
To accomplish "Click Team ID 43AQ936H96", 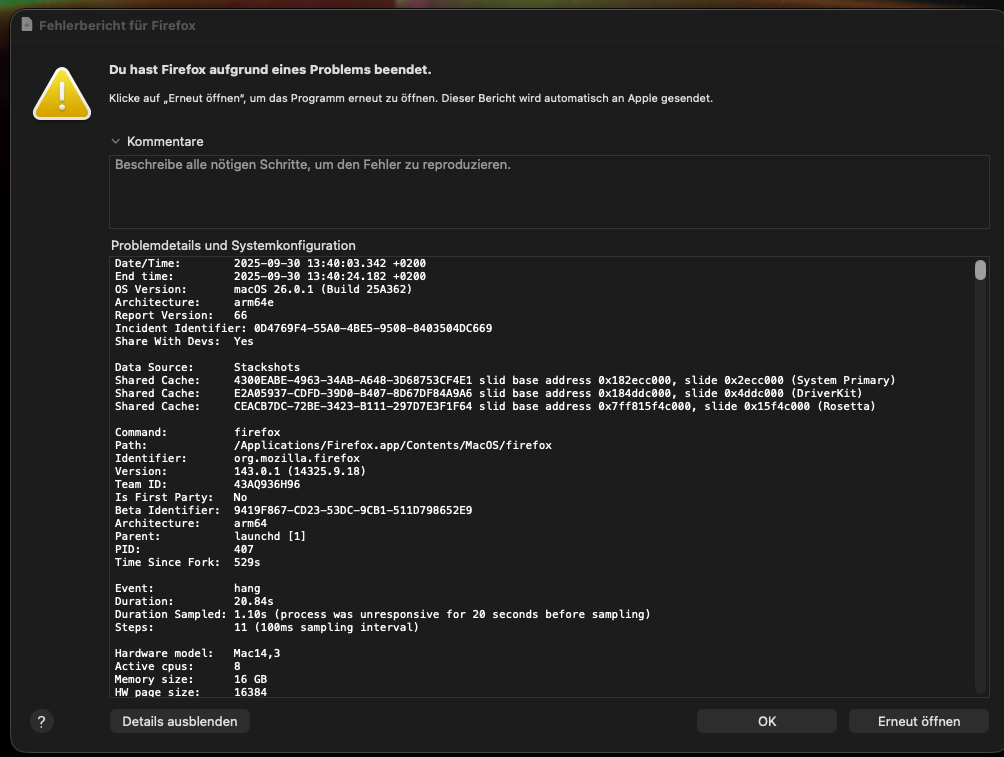I will point(266,484).
